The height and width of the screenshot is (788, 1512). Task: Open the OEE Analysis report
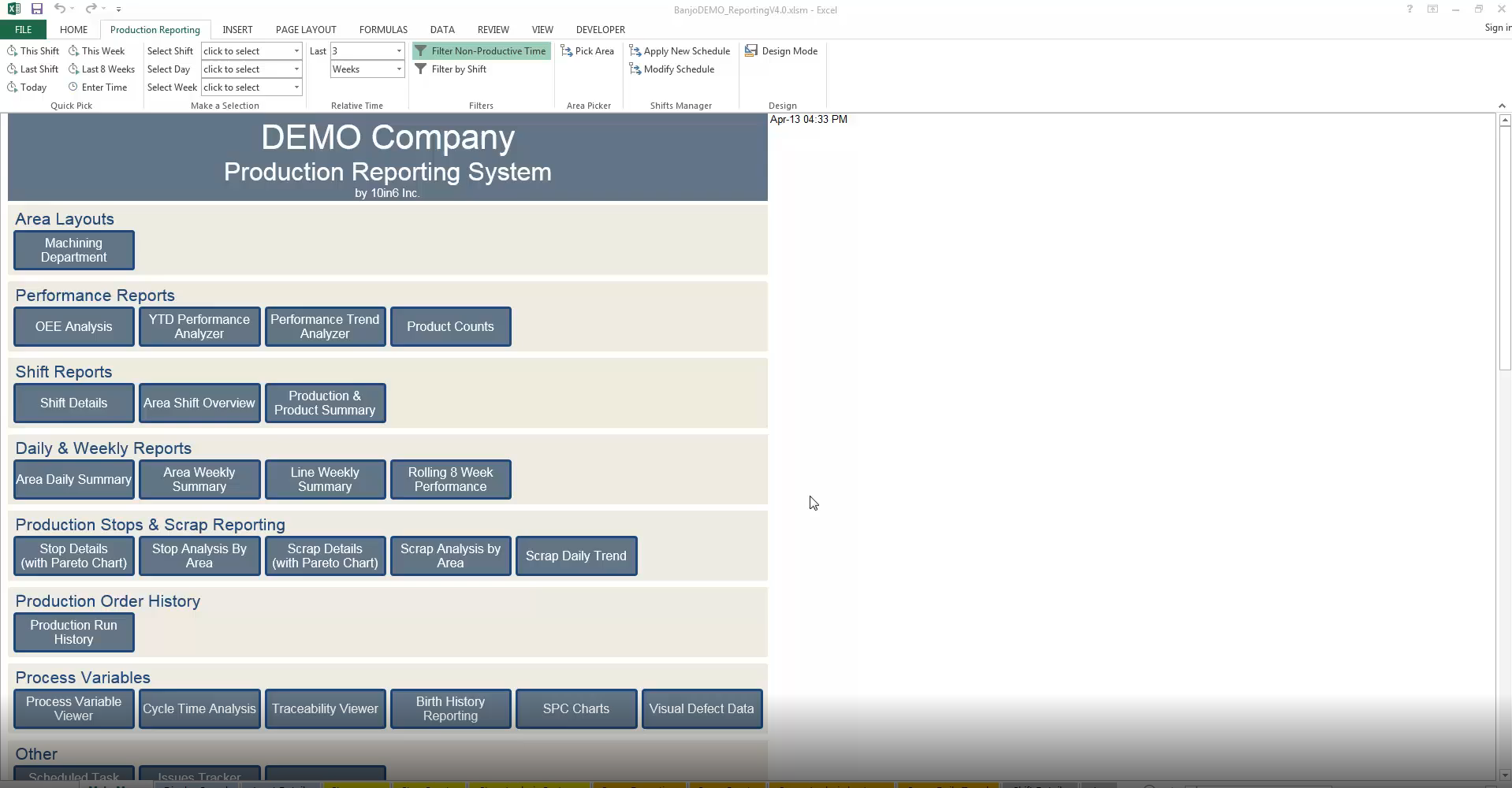point(74,326)
